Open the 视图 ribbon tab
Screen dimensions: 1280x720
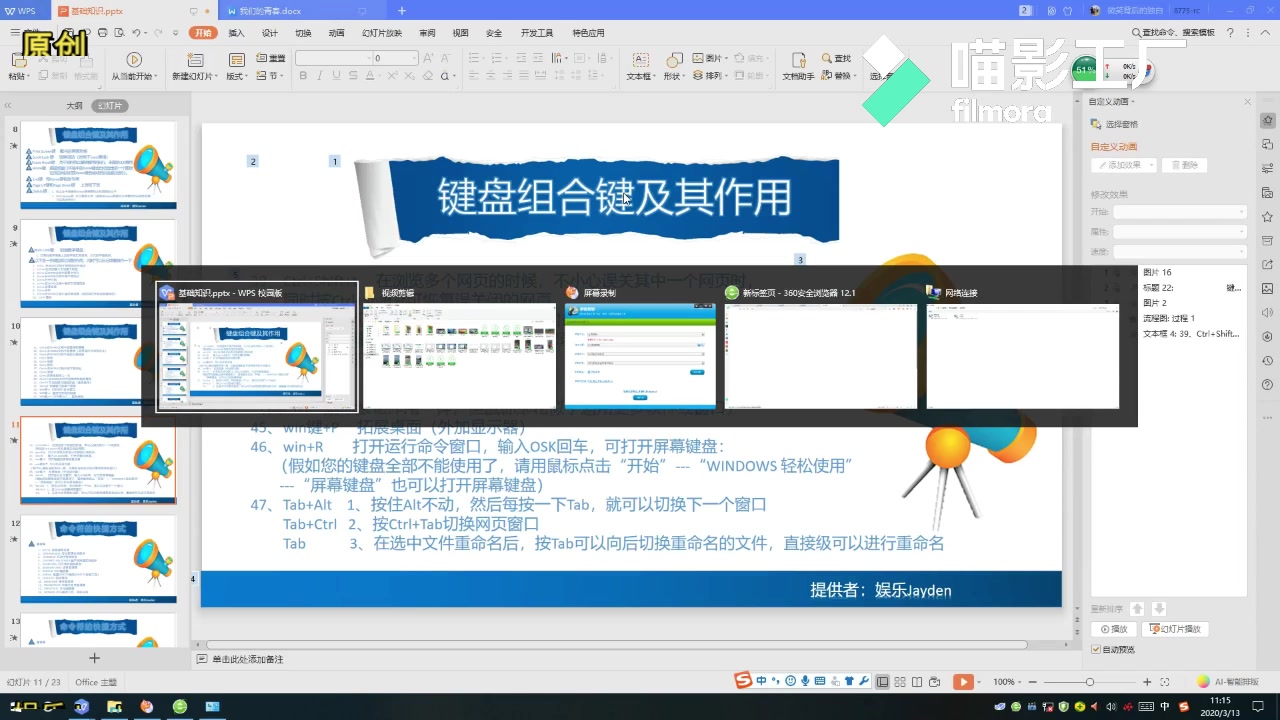coord(460,33)
